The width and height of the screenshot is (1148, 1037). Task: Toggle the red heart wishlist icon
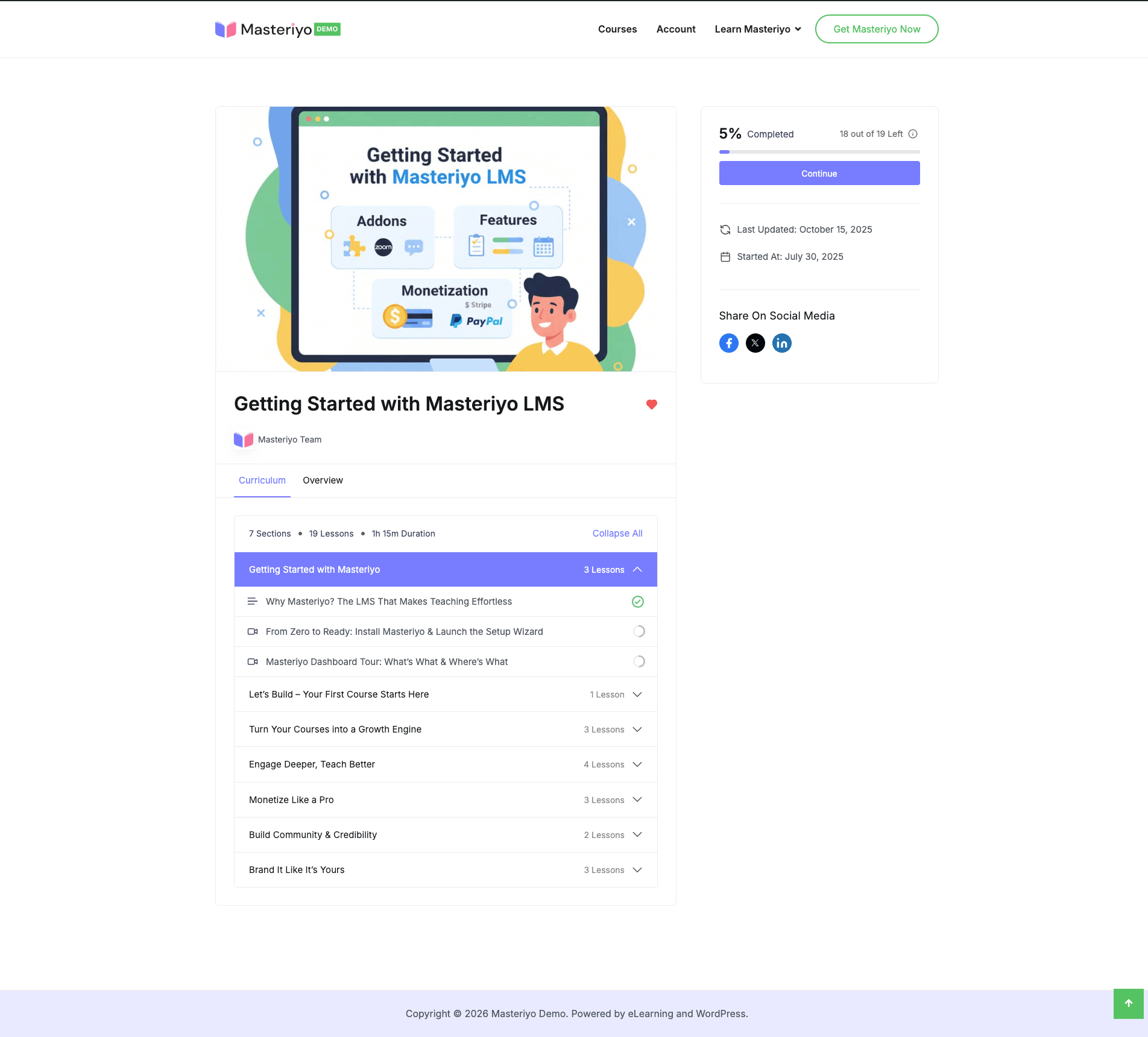pos(652,405)
